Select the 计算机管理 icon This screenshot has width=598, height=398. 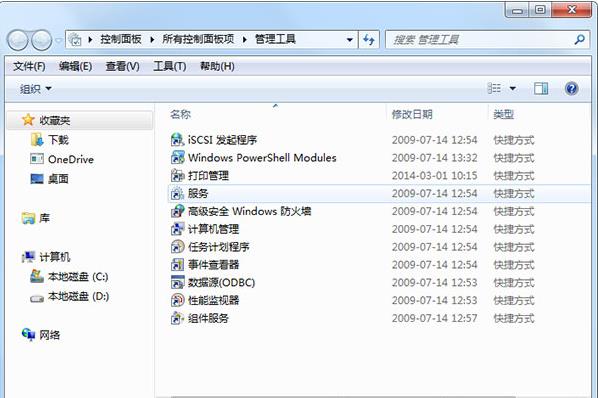click(177, 229)
